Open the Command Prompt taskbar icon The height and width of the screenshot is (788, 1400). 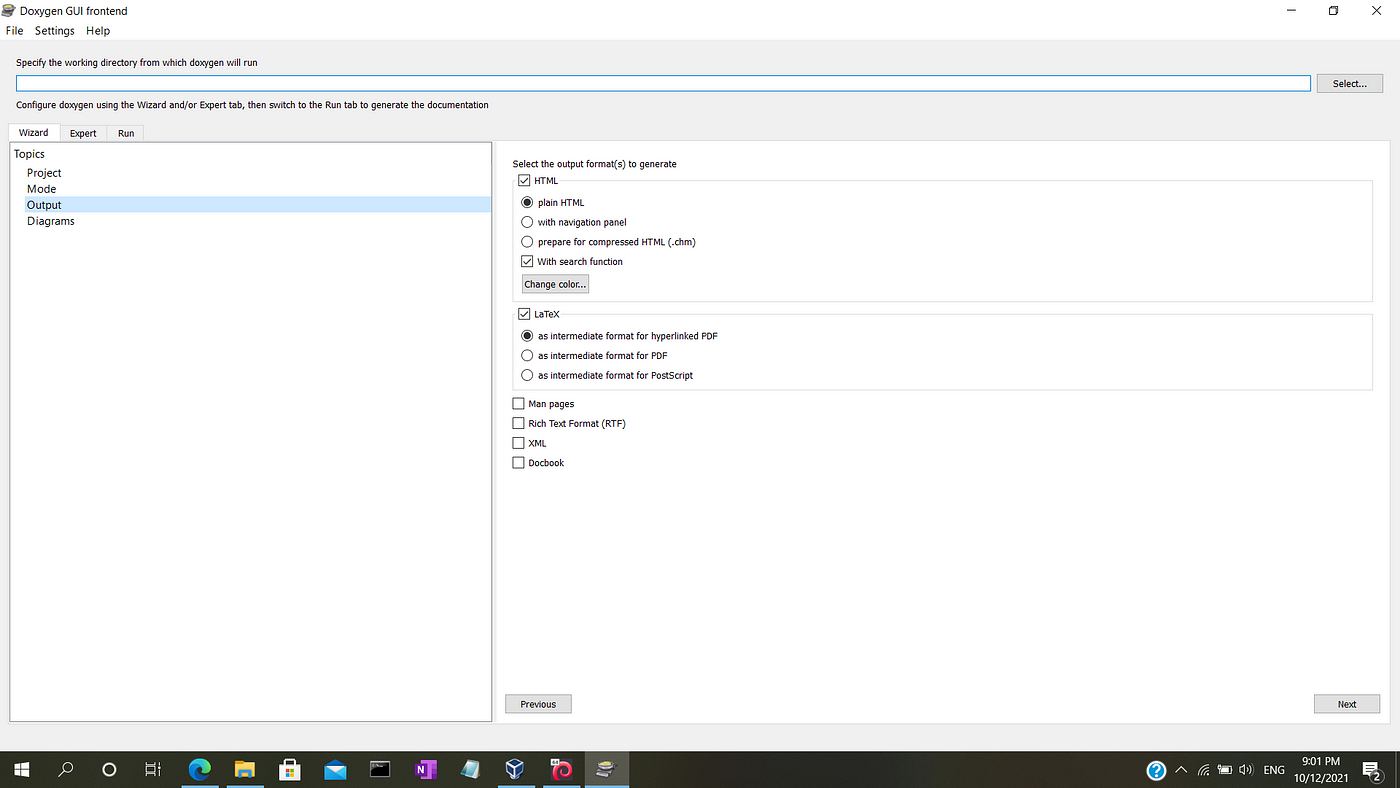pyautogui.click(x=380, y=769)
